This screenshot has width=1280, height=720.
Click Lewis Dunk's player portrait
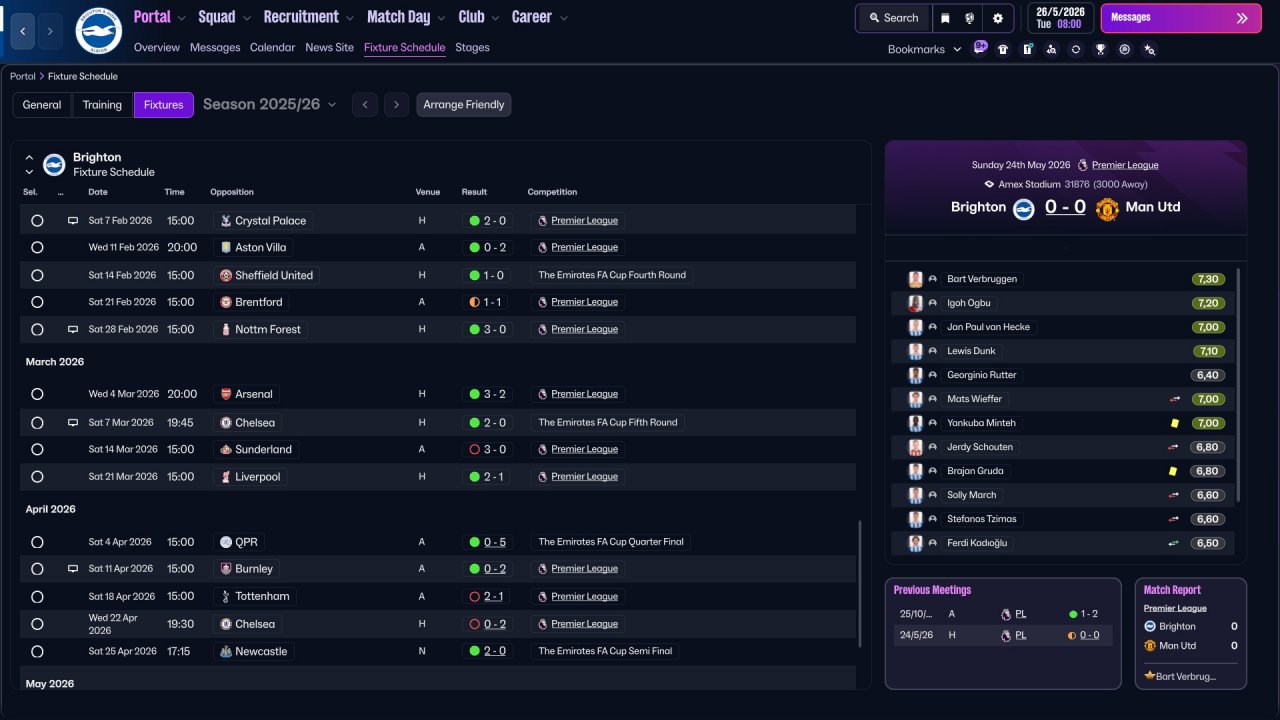(x=915, y=351)
